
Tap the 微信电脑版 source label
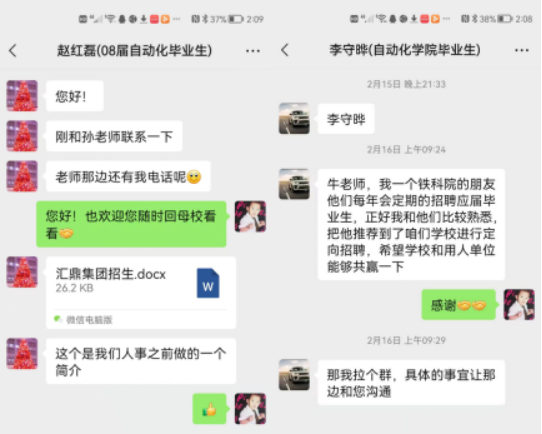pos(89,320)
